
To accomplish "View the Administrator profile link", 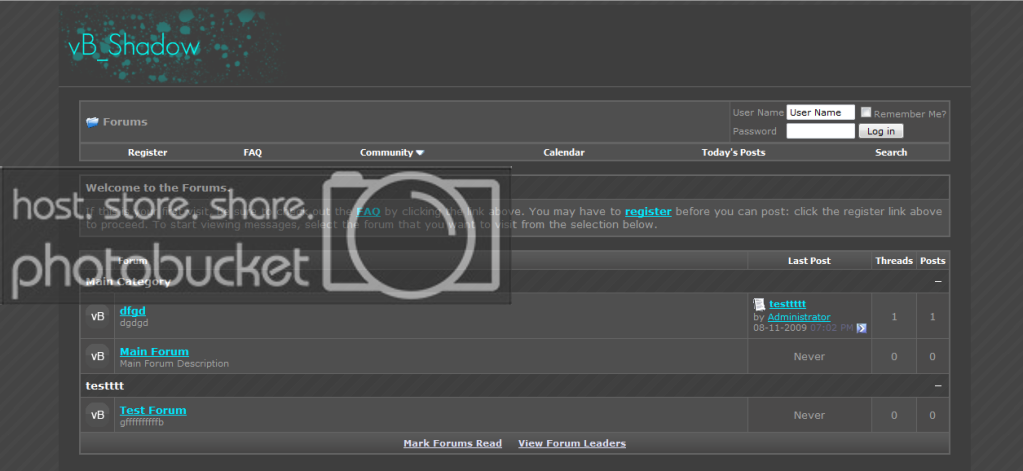I will [799, 317].
